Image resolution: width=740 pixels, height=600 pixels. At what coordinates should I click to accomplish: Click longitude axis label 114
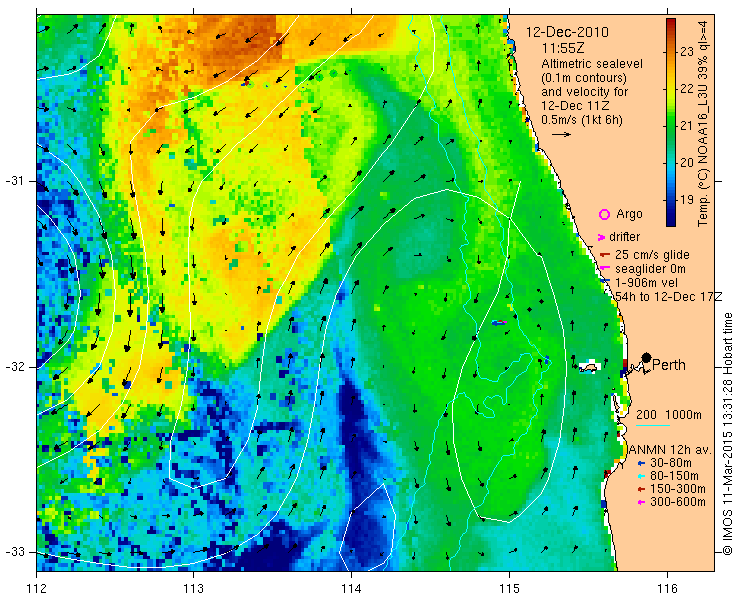(351, 589)
